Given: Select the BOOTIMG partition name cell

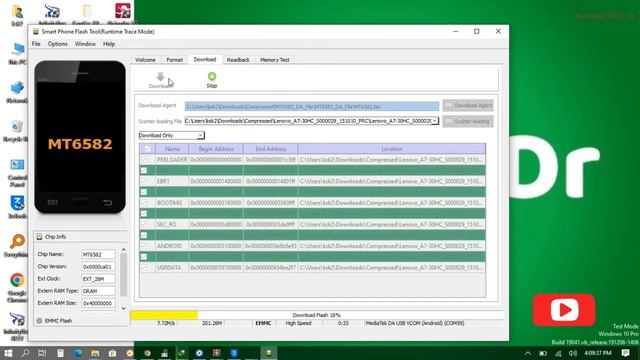Looking at the screenshot, I should pos(172,202).
